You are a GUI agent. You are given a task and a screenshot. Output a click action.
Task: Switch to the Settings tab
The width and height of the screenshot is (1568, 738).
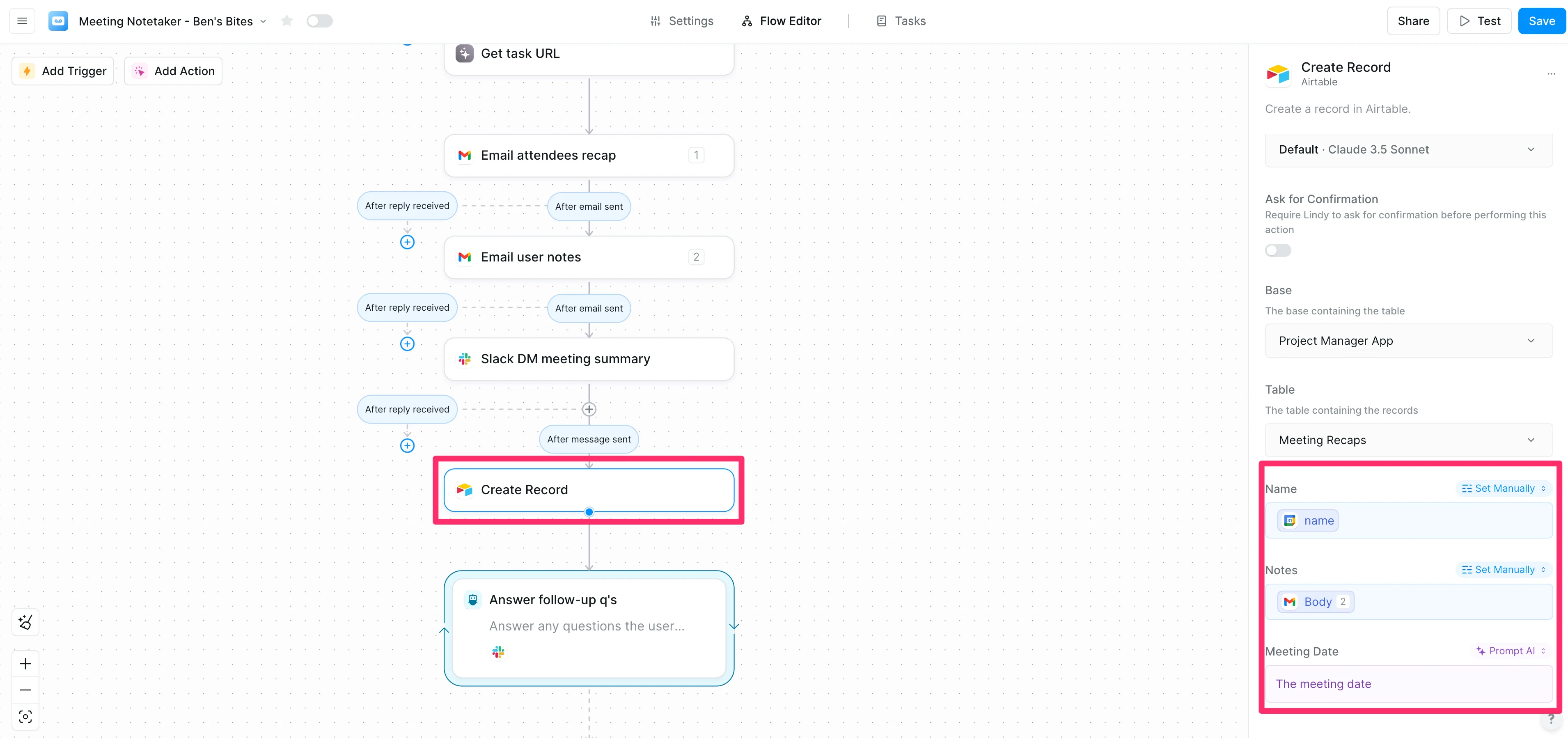coord(682,21)
